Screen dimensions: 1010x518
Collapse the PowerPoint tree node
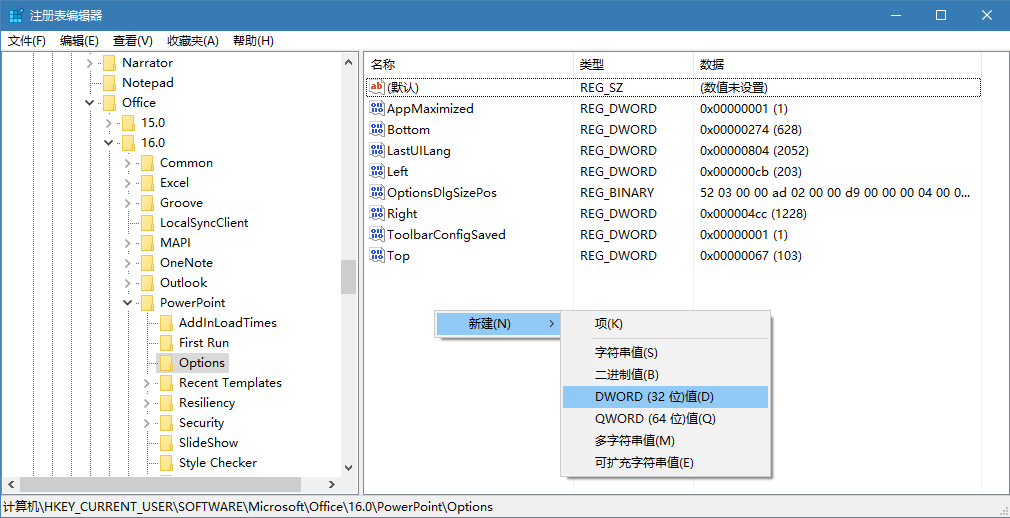128,302
